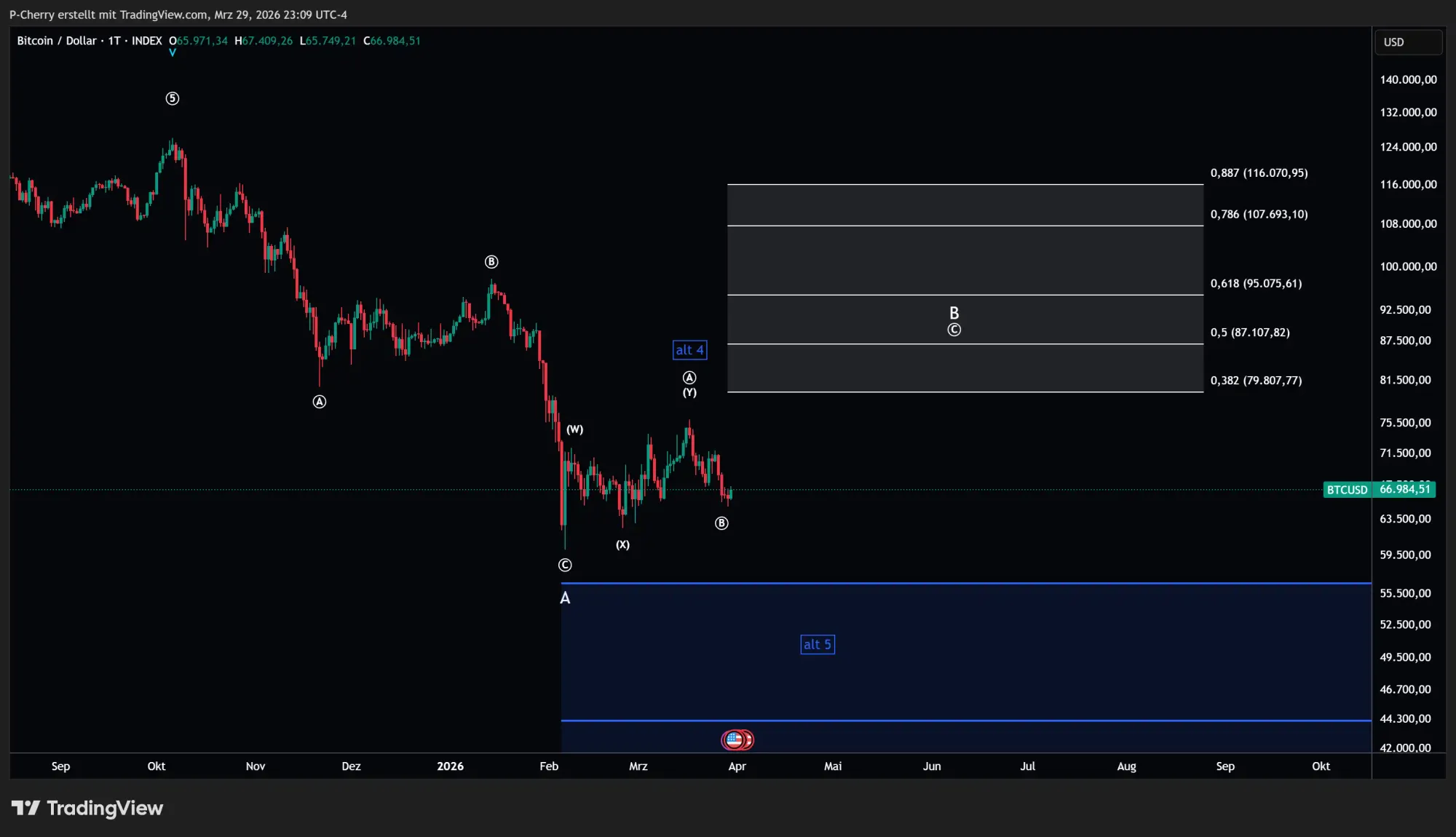Toggle the alt 4 scenario label

pos(689,350)
